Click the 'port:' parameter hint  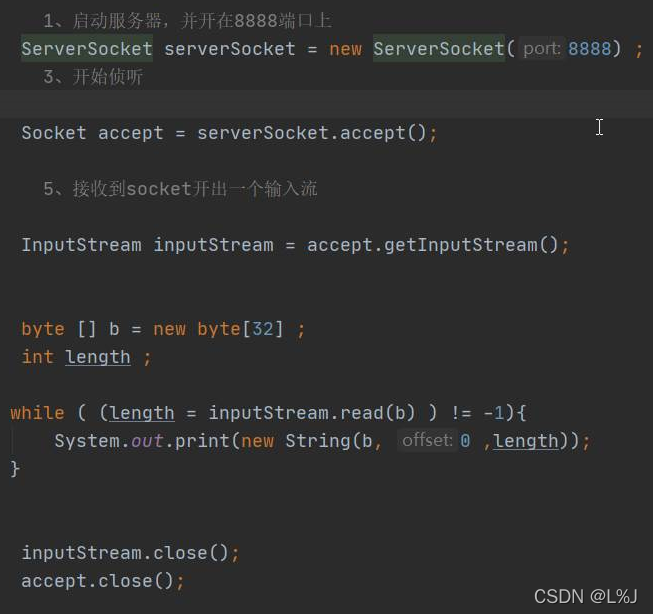(542, 49)
